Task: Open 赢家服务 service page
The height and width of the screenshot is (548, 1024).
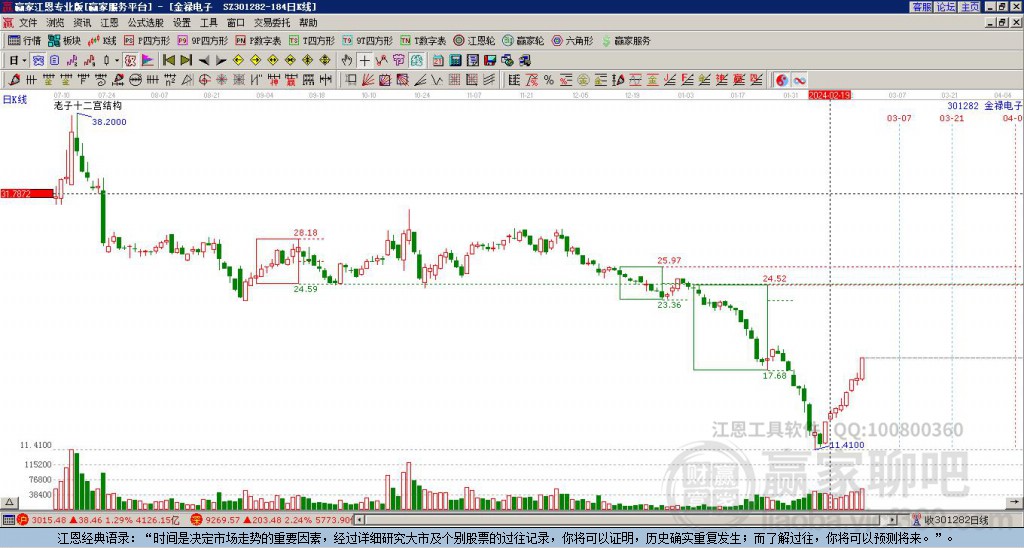Action: (626, 41)
